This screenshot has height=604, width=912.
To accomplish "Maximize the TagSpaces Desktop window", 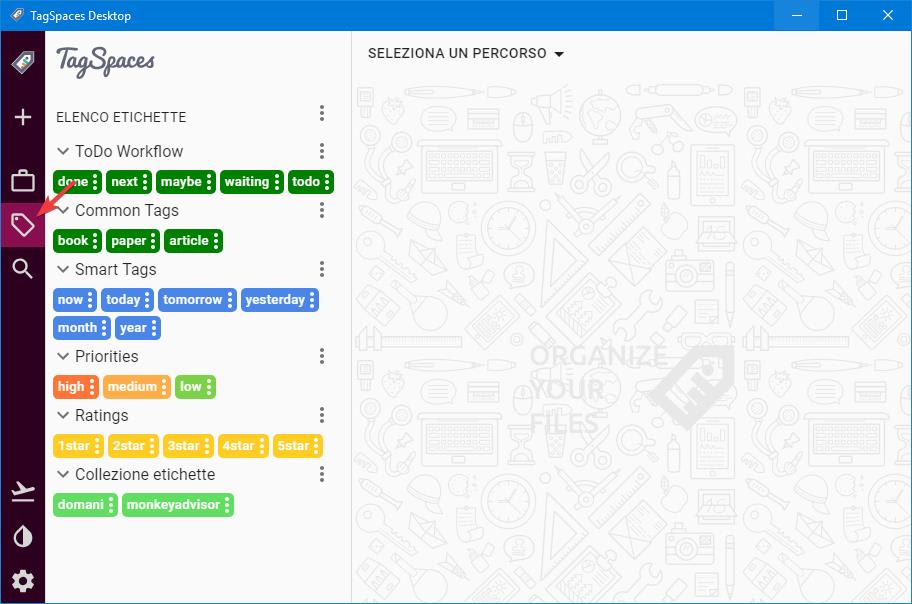I will click(842, 15).
